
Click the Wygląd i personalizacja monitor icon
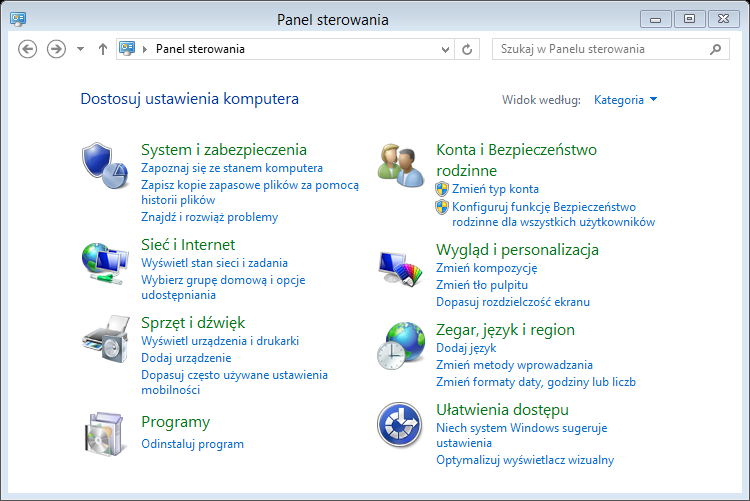pyautogui.click(x=401, y=268)
